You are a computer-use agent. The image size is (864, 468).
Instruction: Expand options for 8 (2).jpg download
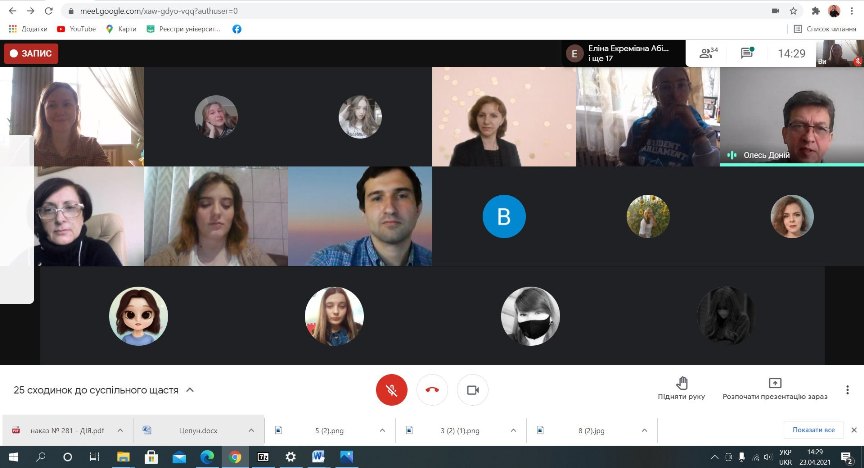point(644,431)
